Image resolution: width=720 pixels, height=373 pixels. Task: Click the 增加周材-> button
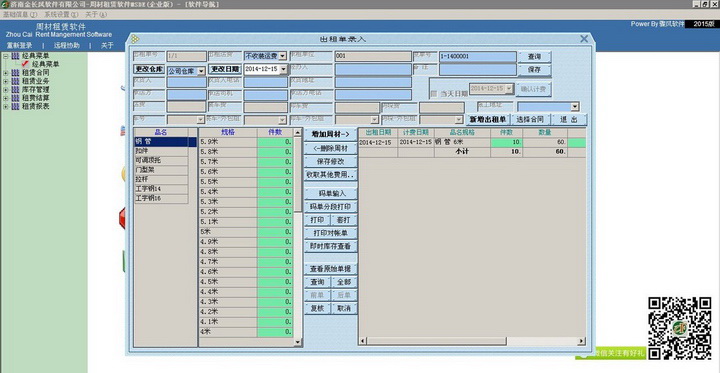tap(331, 134)
